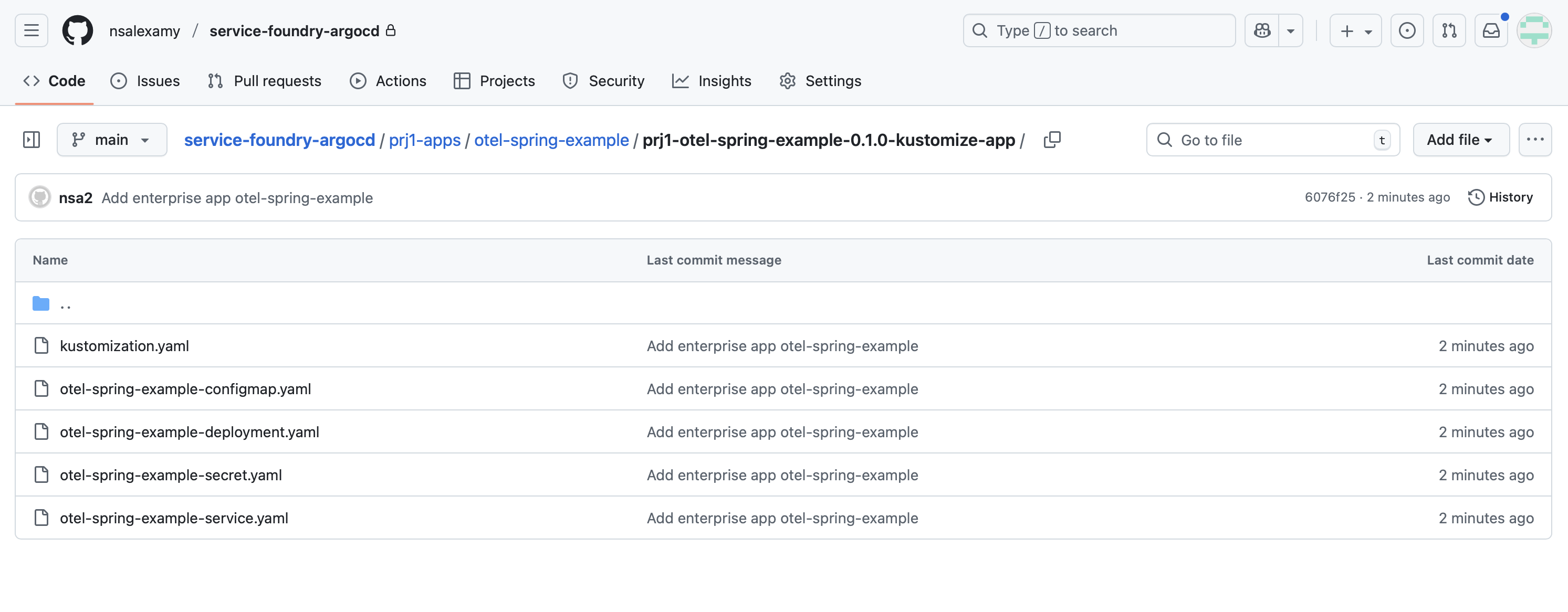
Task: Switch to the Projects tab
Action: click(494, 81)
